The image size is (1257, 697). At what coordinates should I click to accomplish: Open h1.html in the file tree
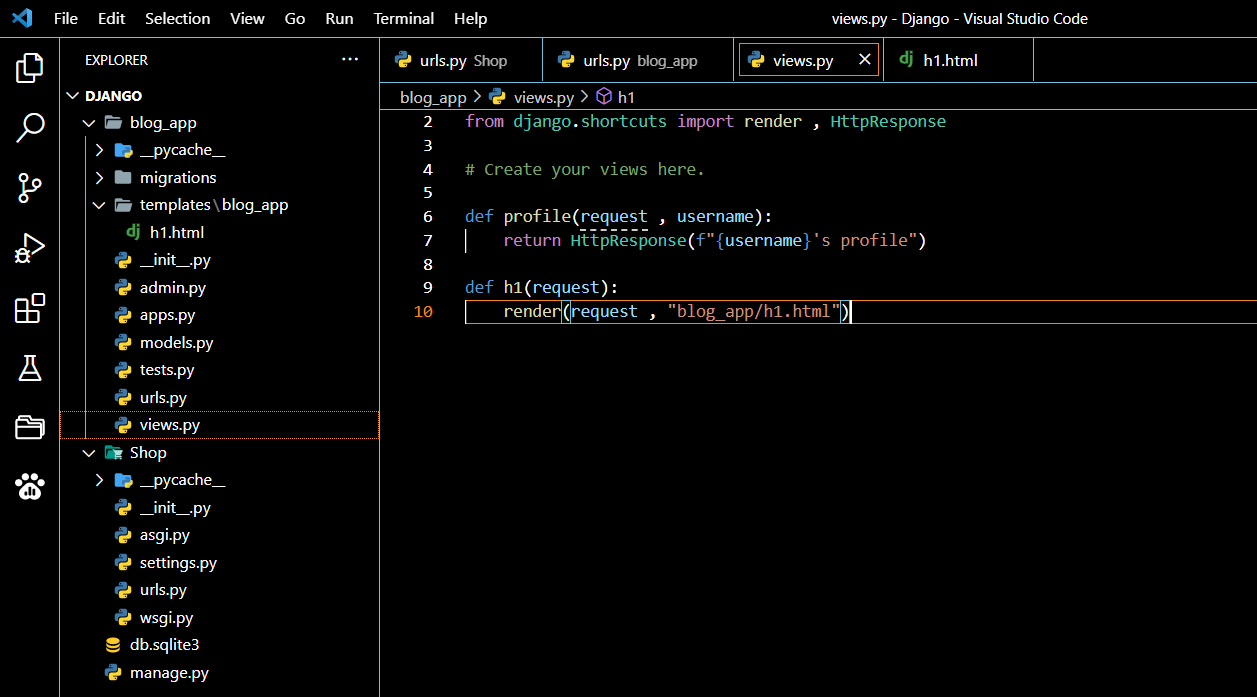pos(177,232)
